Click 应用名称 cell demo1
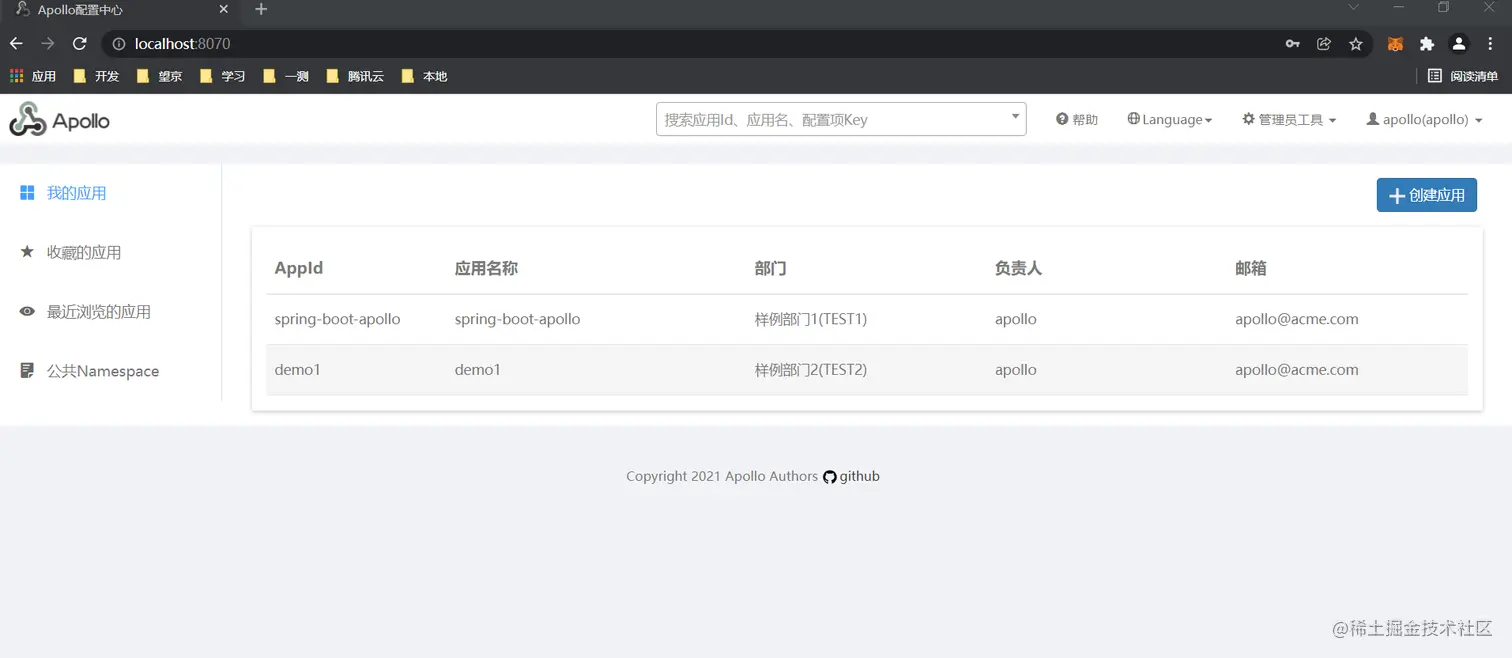Image resolution: width=1512 pixels, height=658 pixels. click(478, 369)
